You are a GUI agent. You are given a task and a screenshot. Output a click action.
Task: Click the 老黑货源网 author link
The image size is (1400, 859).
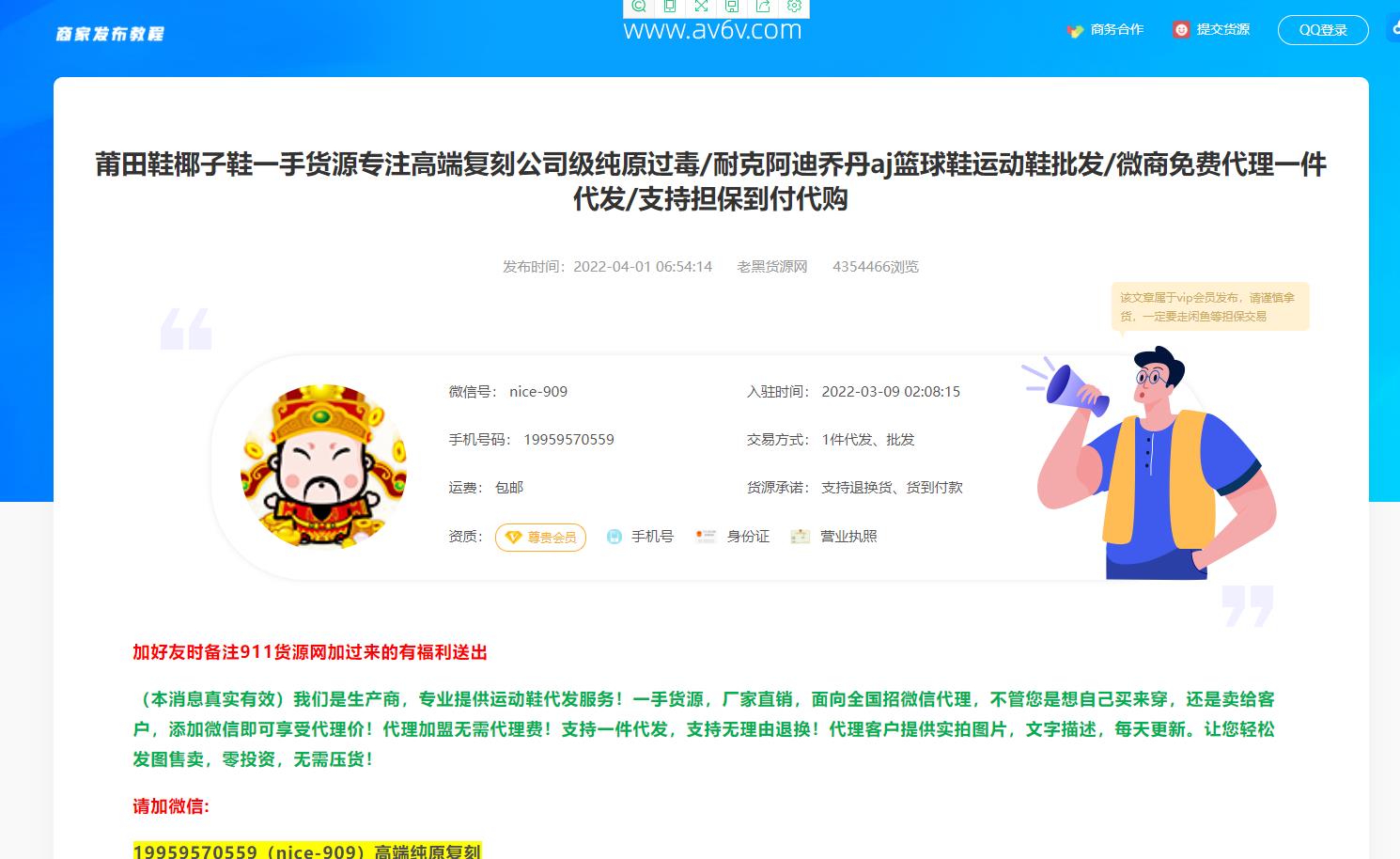point(771,267)
